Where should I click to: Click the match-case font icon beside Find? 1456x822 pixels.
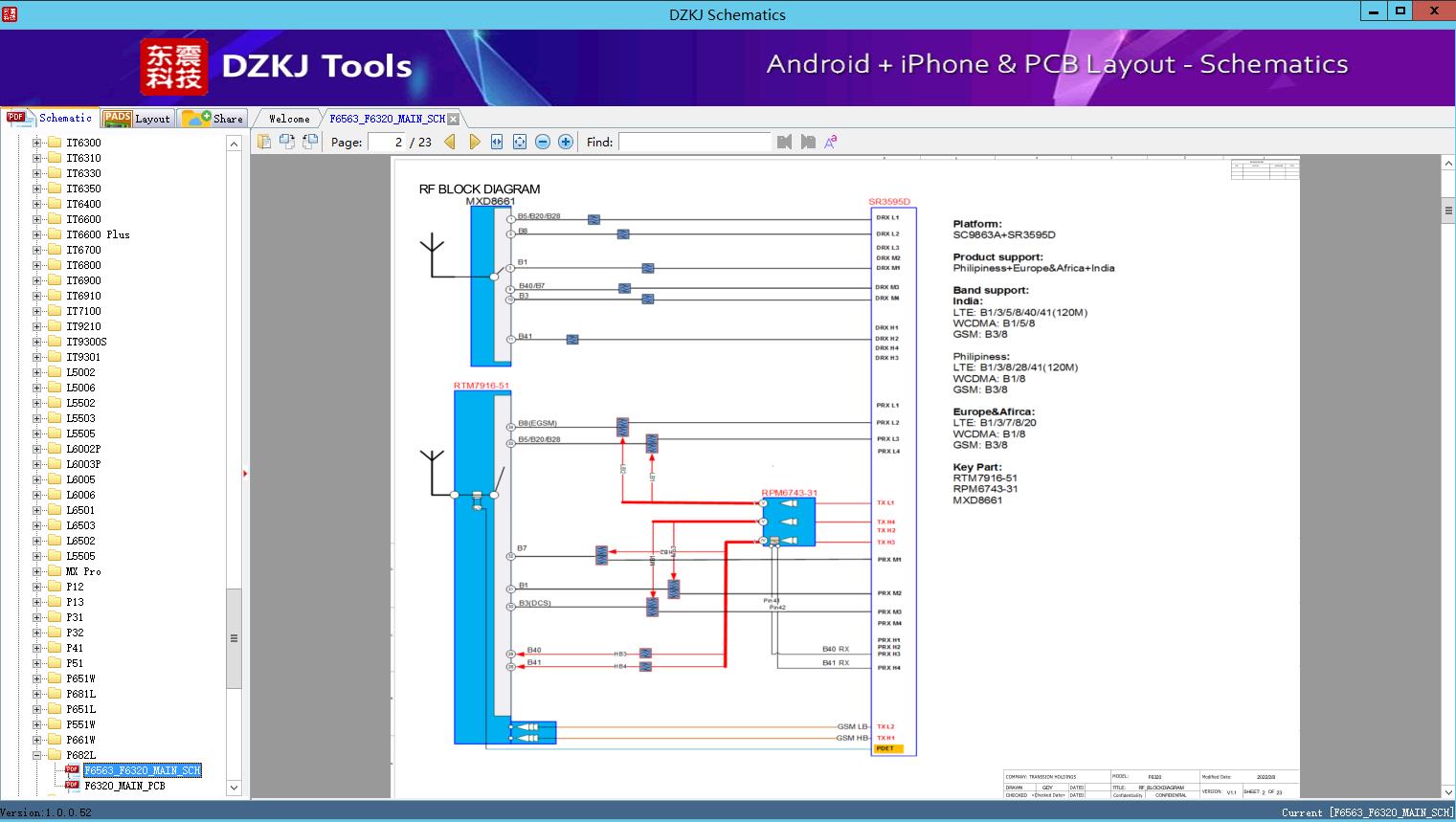pos(831,142)
